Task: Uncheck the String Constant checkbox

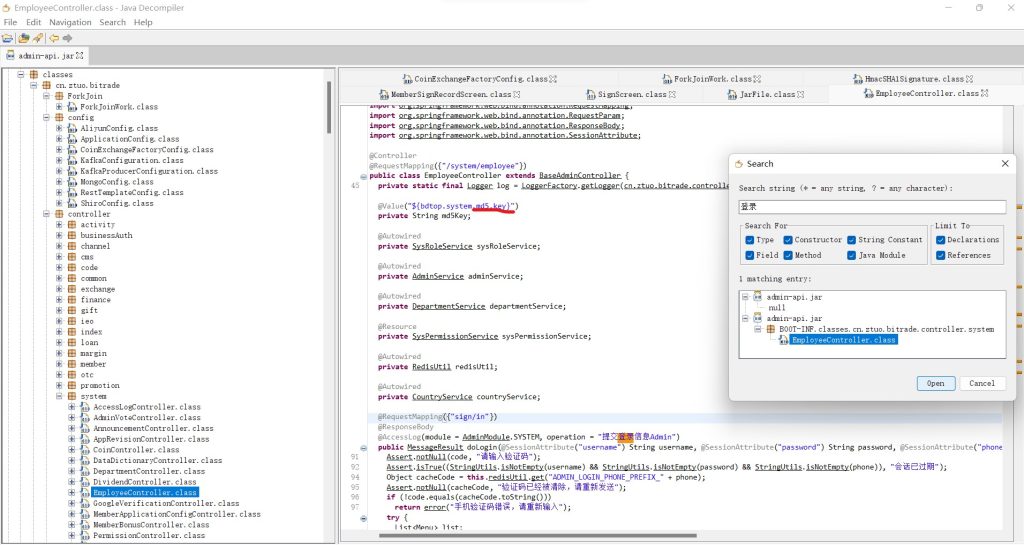Action: pyautogui.click(x=851, y=240)
